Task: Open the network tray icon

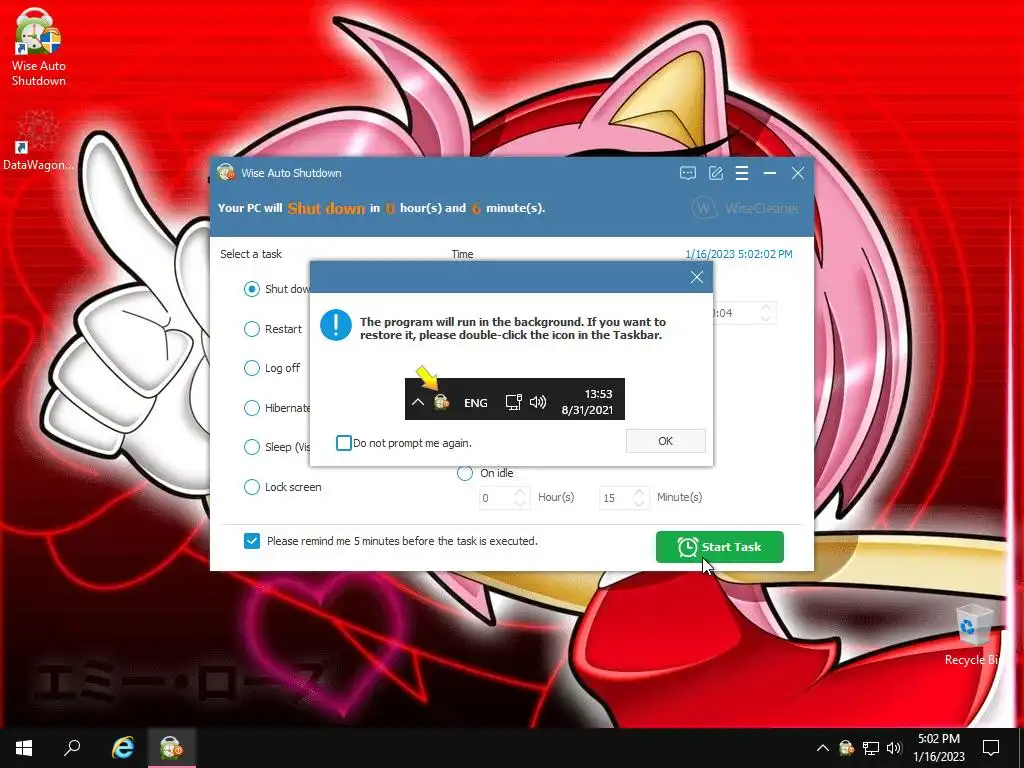Action: [871, 748]
